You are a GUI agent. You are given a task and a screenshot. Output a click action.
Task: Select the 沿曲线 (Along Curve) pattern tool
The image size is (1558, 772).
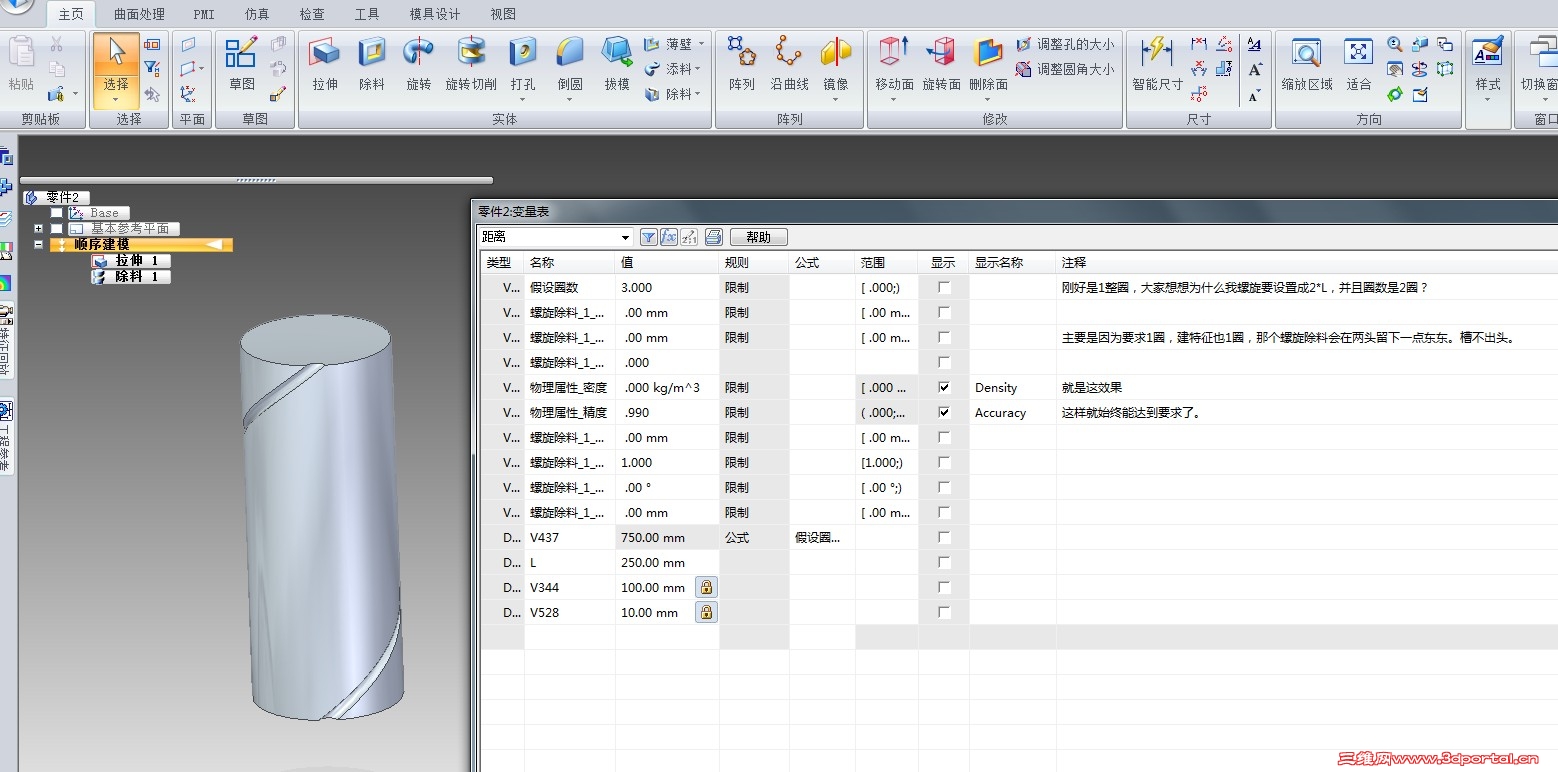(789, 65)
